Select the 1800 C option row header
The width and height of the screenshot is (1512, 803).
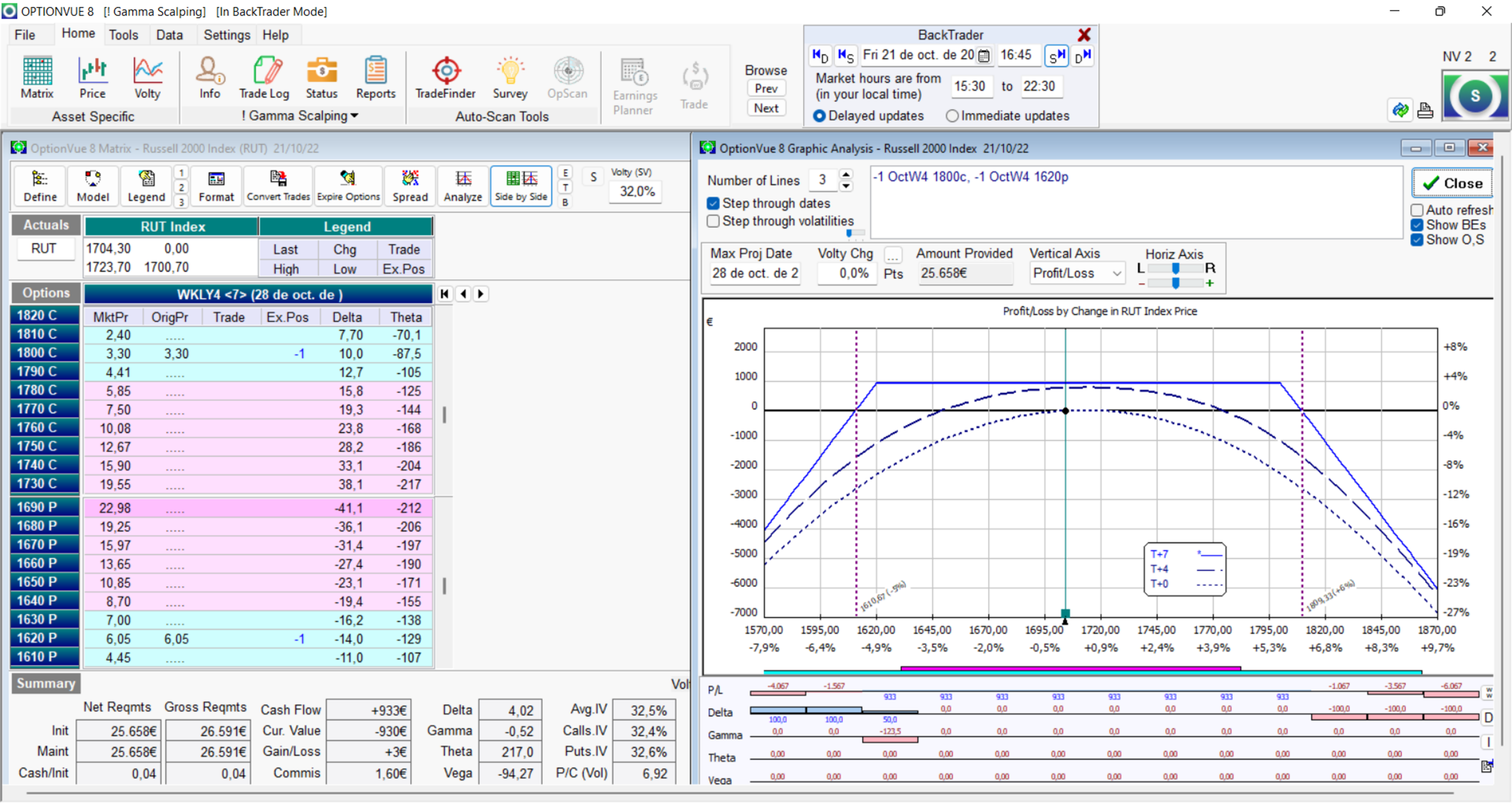[x=45, y=353]
